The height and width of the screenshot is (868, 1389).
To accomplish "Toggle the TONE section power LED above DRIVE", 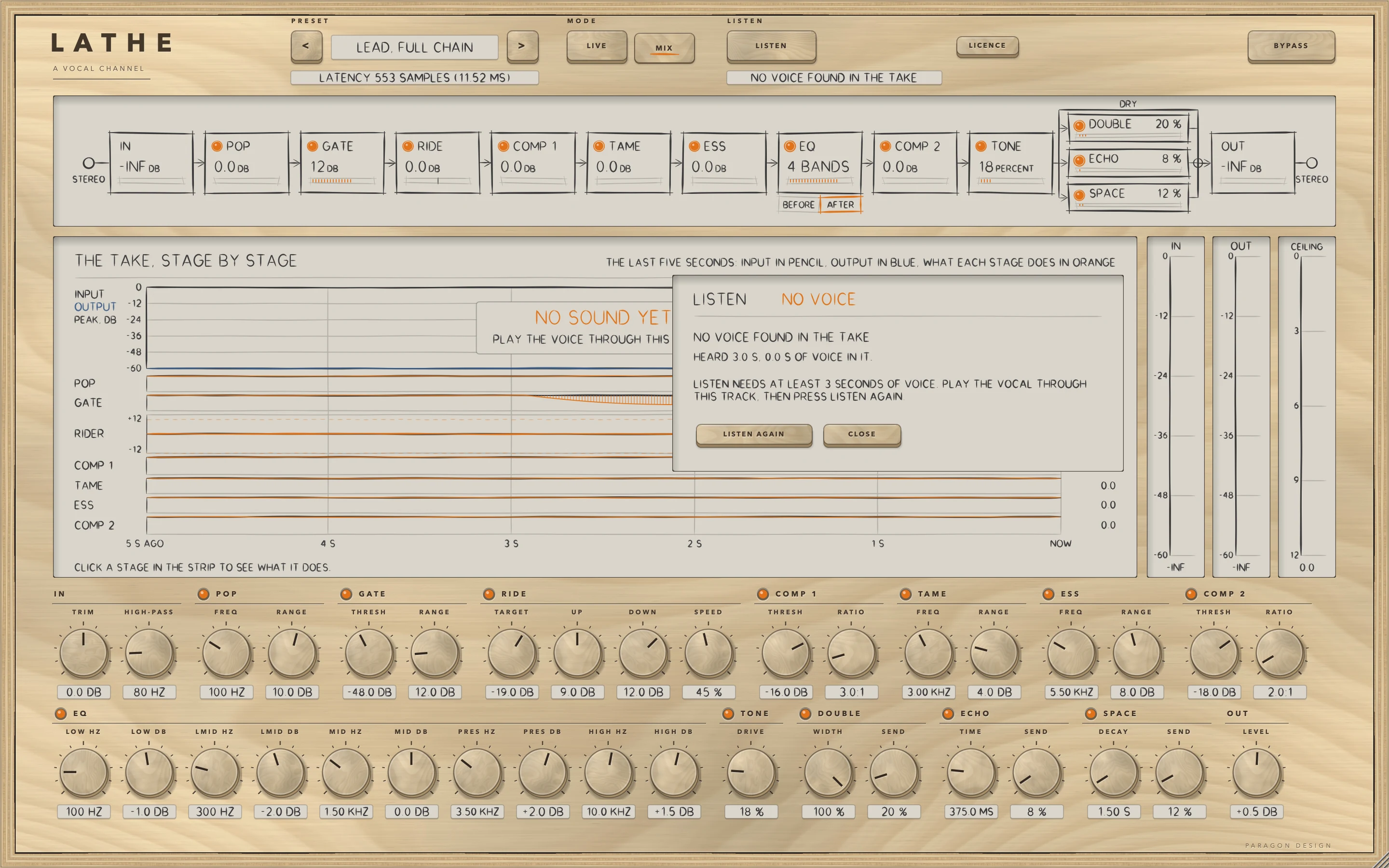I will (728, 714).
